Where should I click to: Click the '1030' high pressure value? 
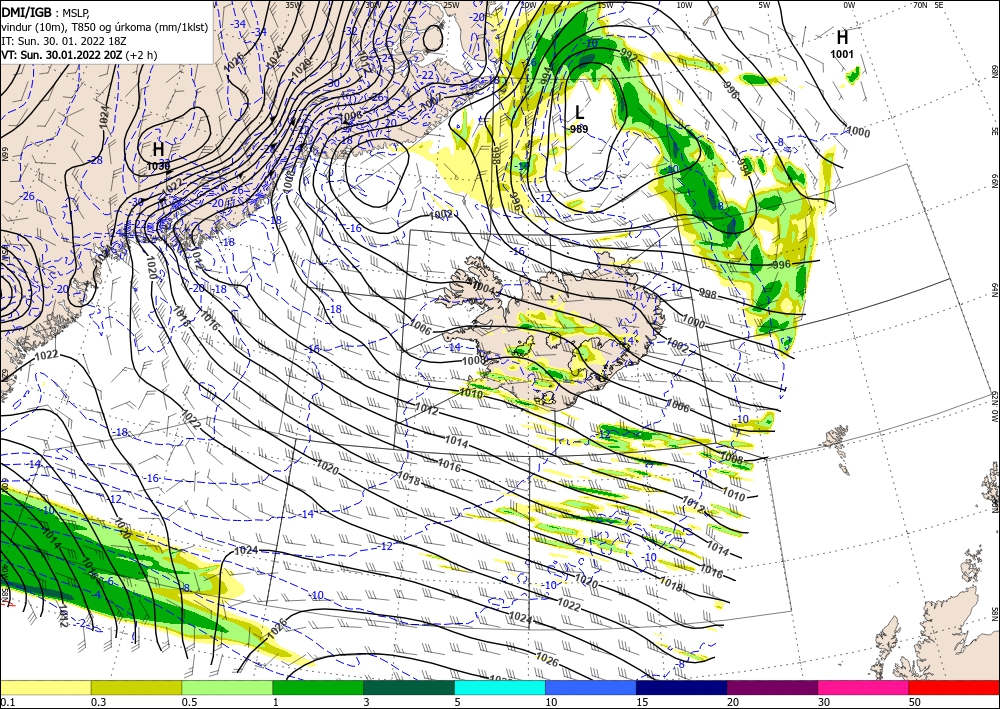tap(158, 166)
